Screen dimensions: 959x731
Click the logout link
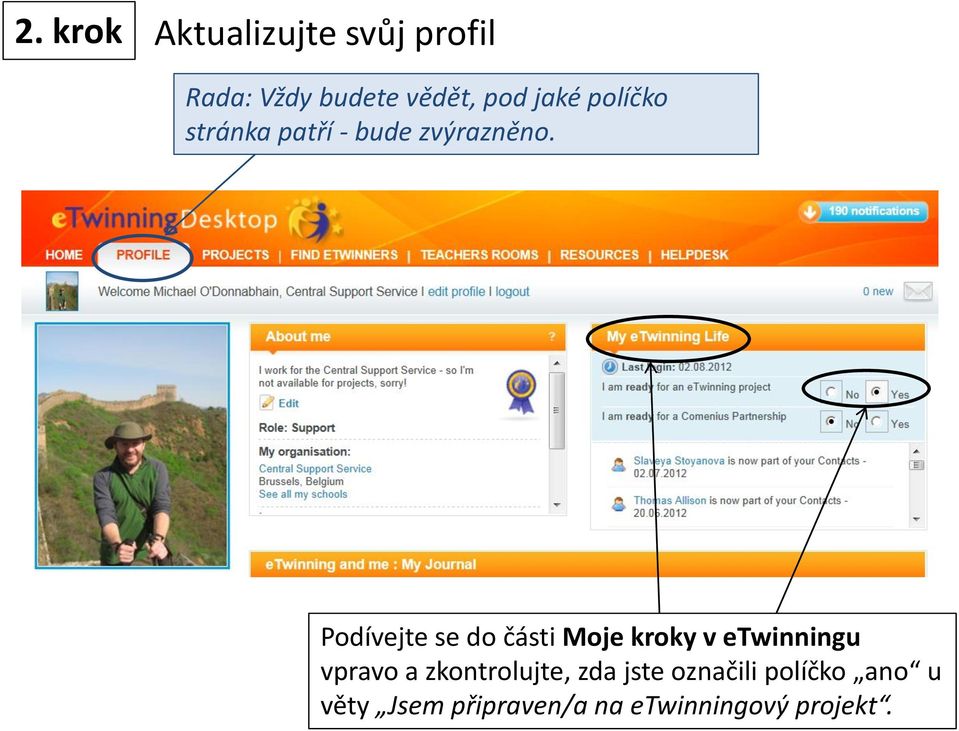(513, 292)
